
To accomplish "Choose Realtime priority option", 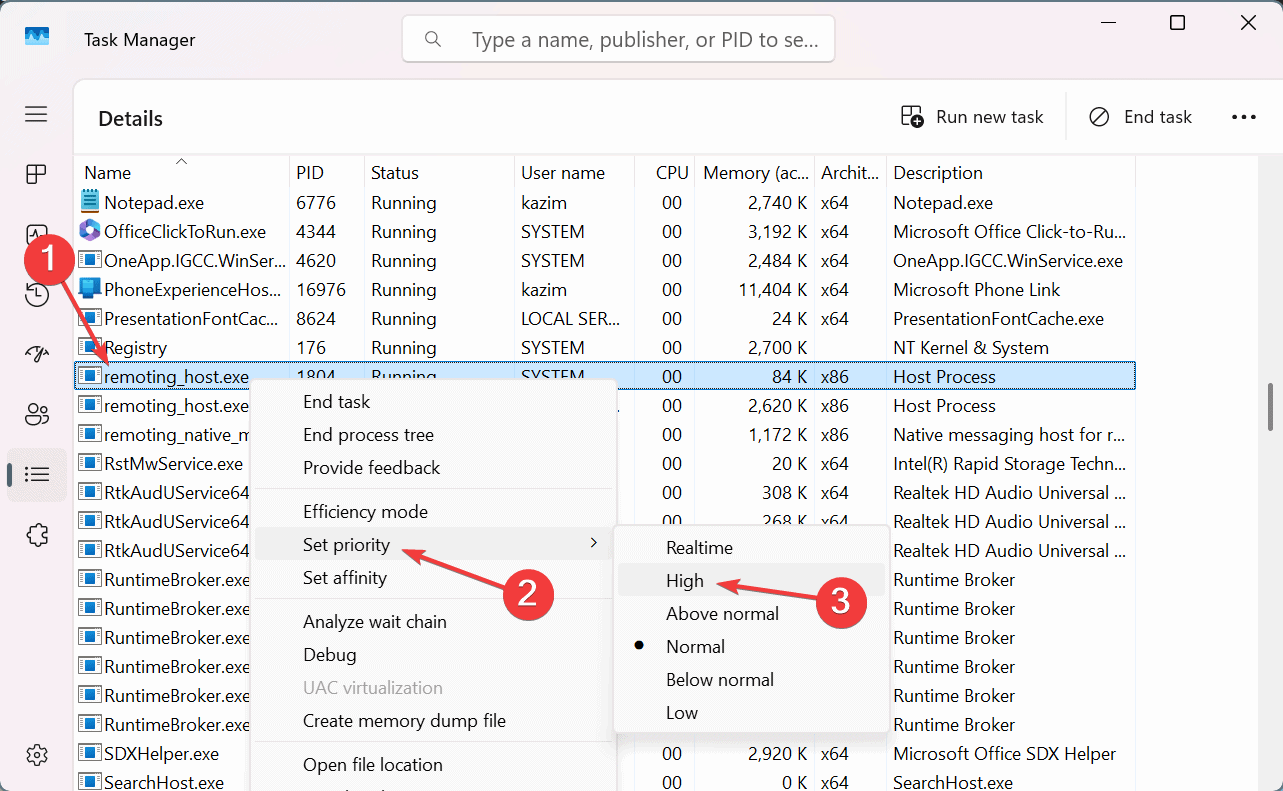I will point(699,548).
